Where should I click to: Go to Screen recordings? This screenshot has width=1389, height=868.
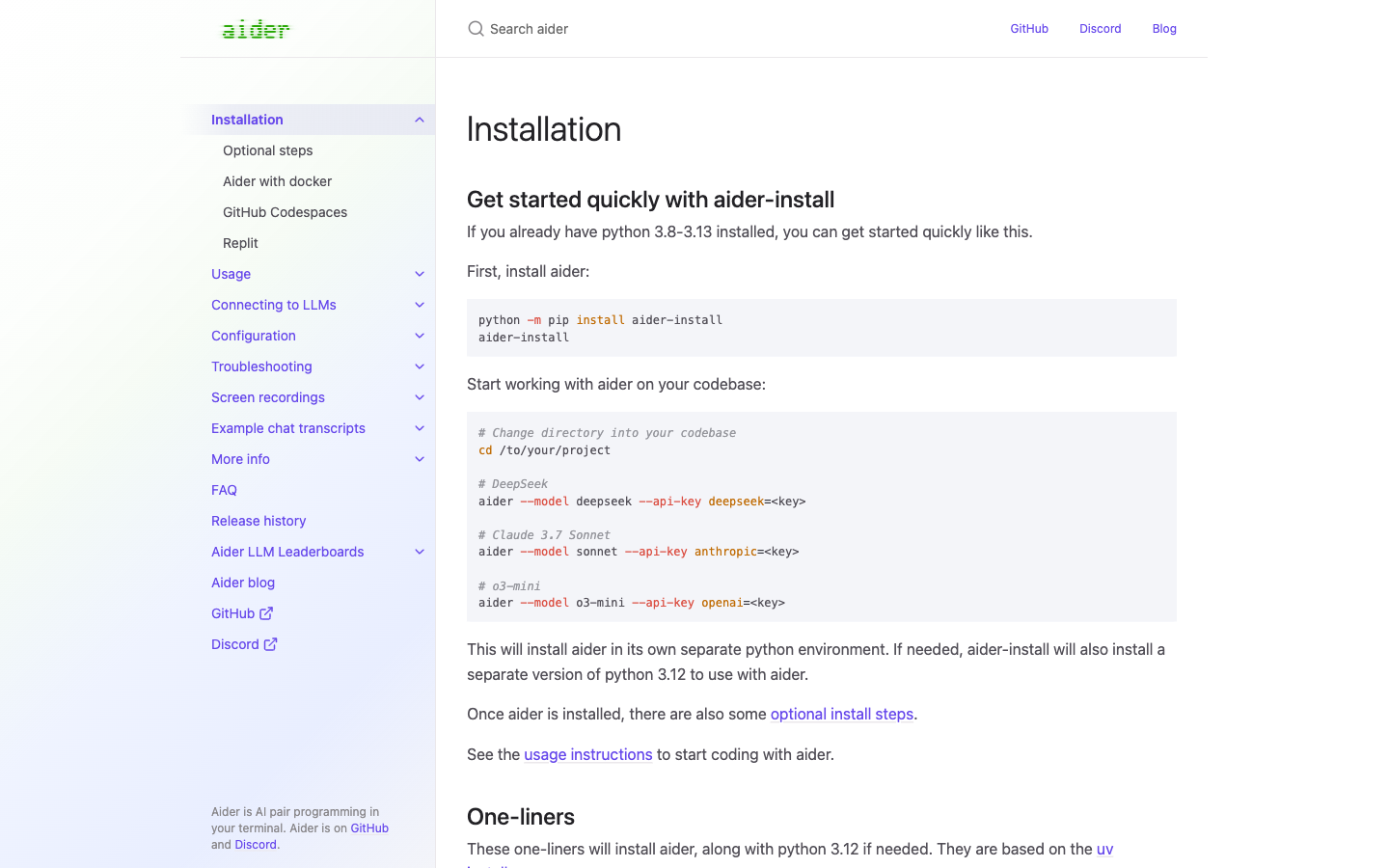click(268, 397)
